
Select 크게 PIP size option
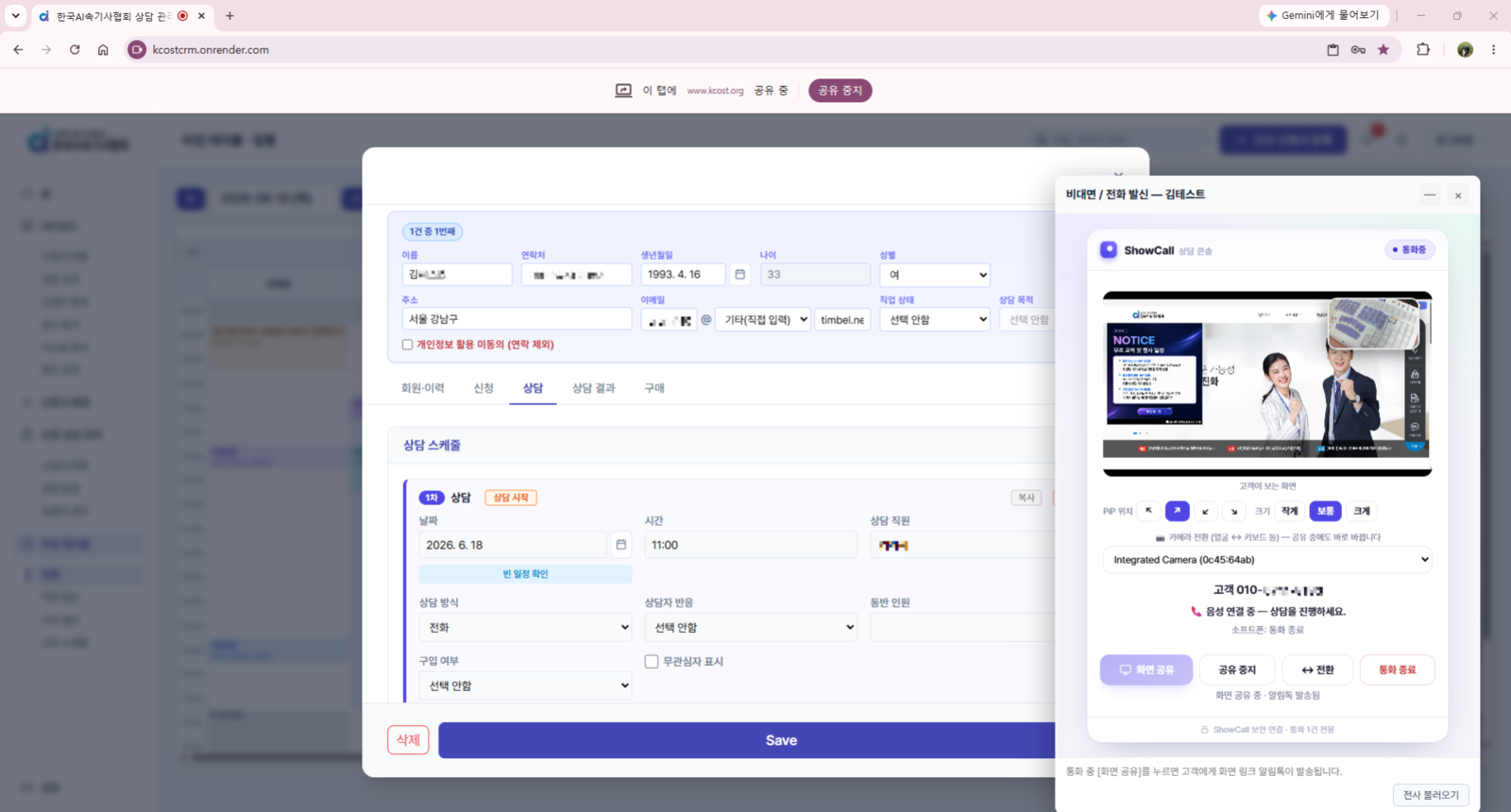pos(1362,511)
